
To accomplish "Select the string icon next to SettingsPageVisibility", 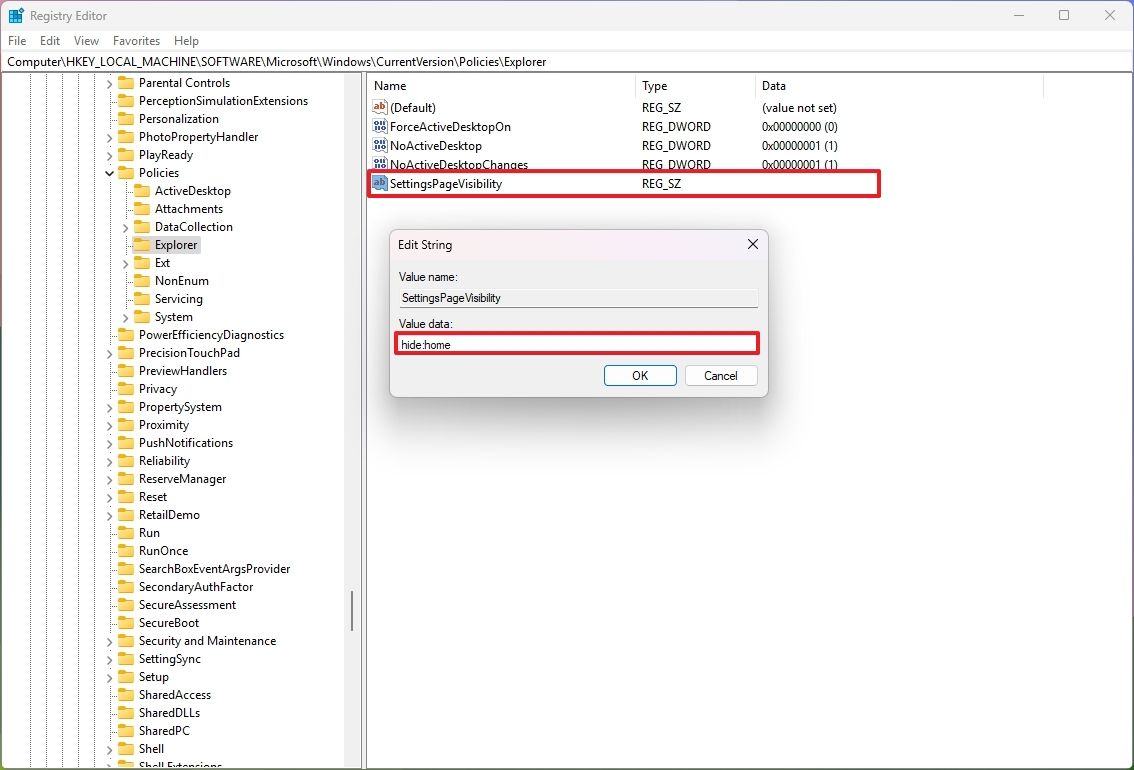I will 380,183.
